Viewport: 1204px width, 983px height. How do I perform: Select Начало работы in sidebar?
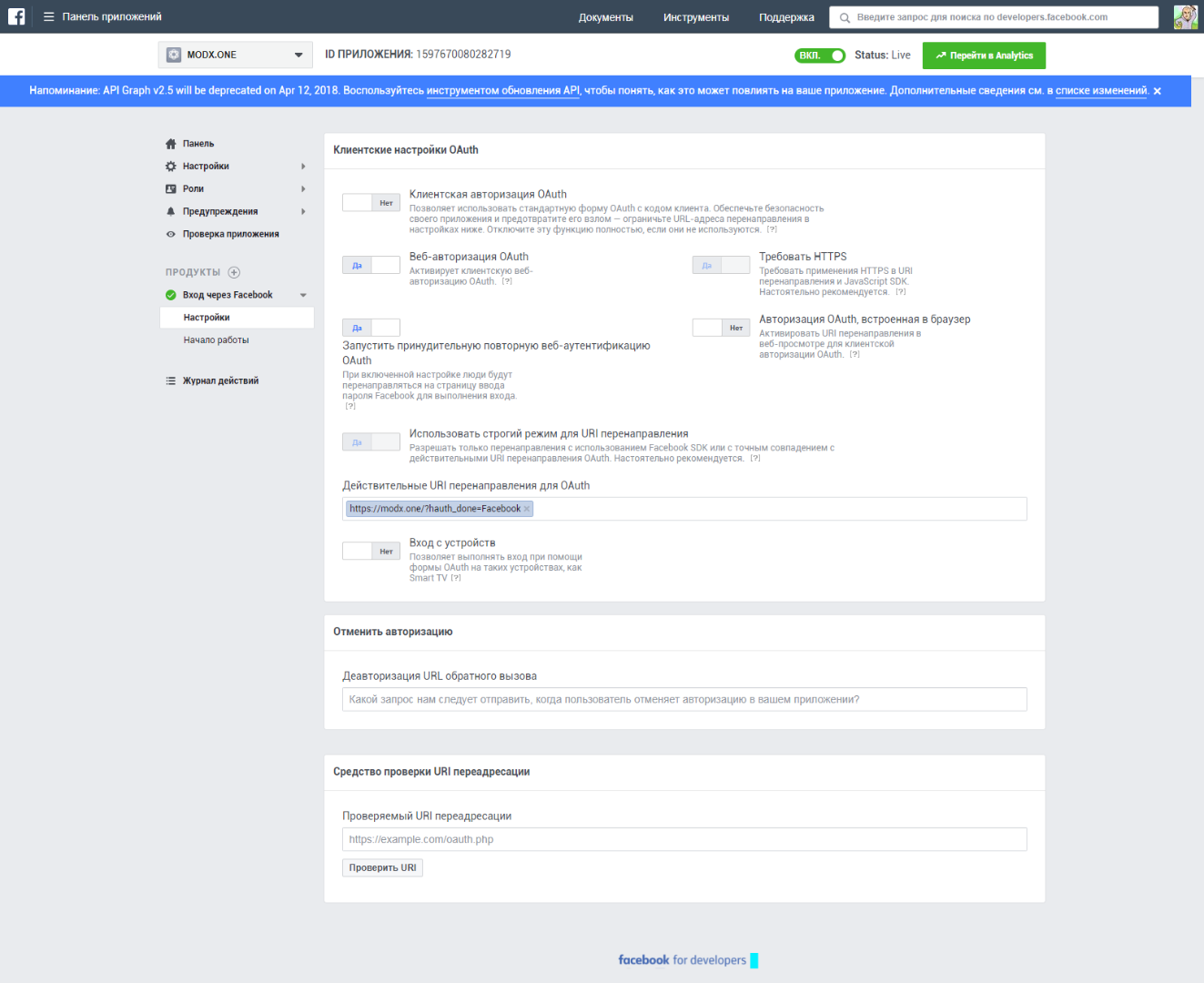[216, 340]
